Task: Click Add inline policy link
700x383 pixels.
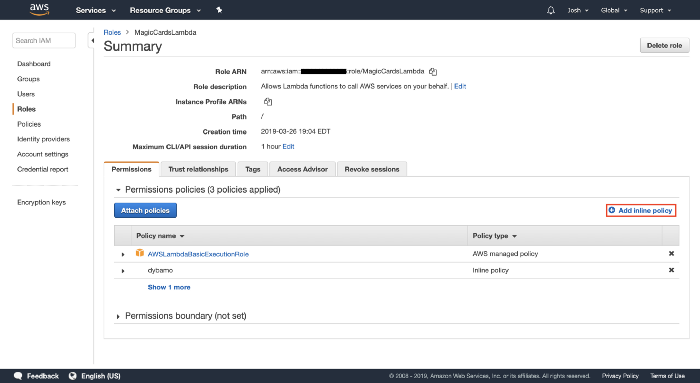Action: pos(641,210)
